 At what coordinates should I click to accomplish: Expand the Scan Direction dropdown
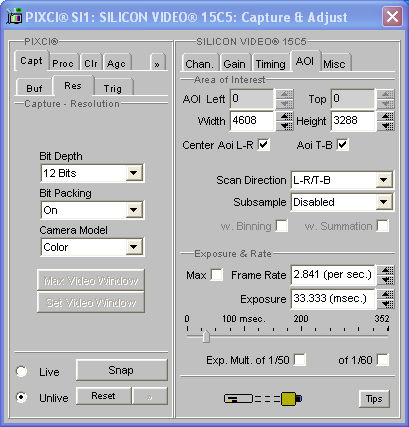point(384,180)
